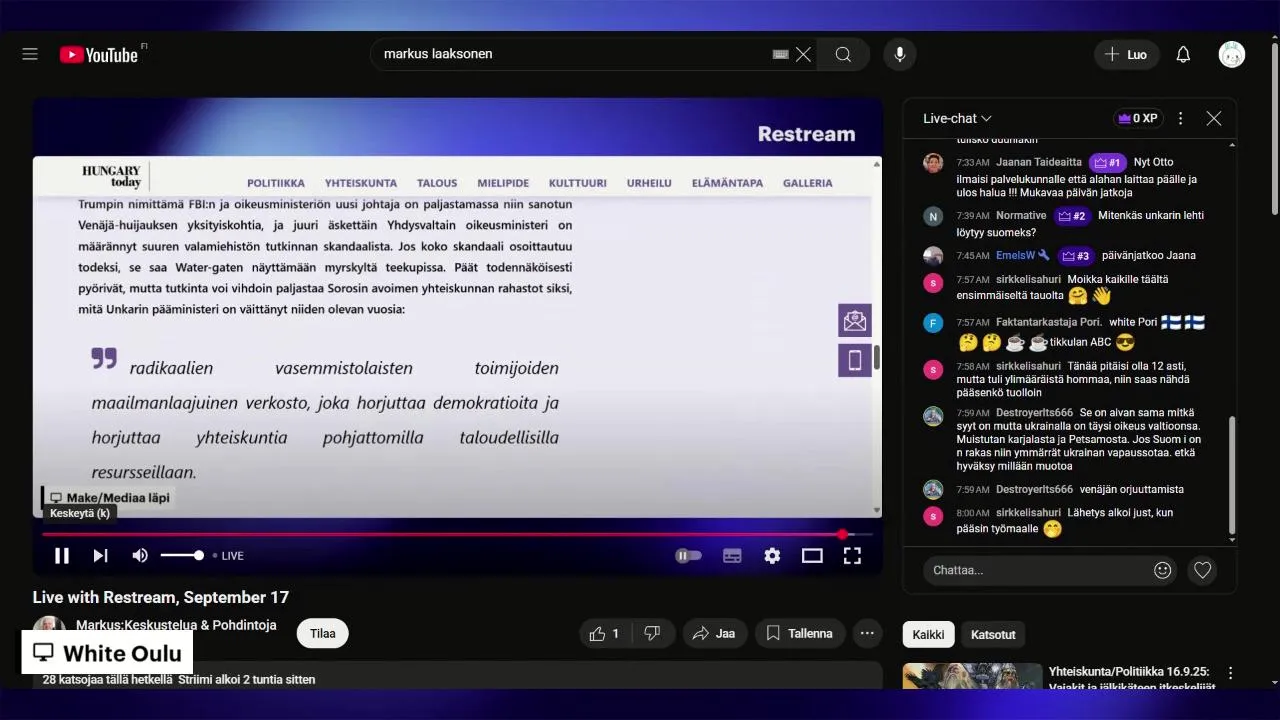1280x720 pixels.
Task: Click the Hungary today logo
Action: click(112, 176)
